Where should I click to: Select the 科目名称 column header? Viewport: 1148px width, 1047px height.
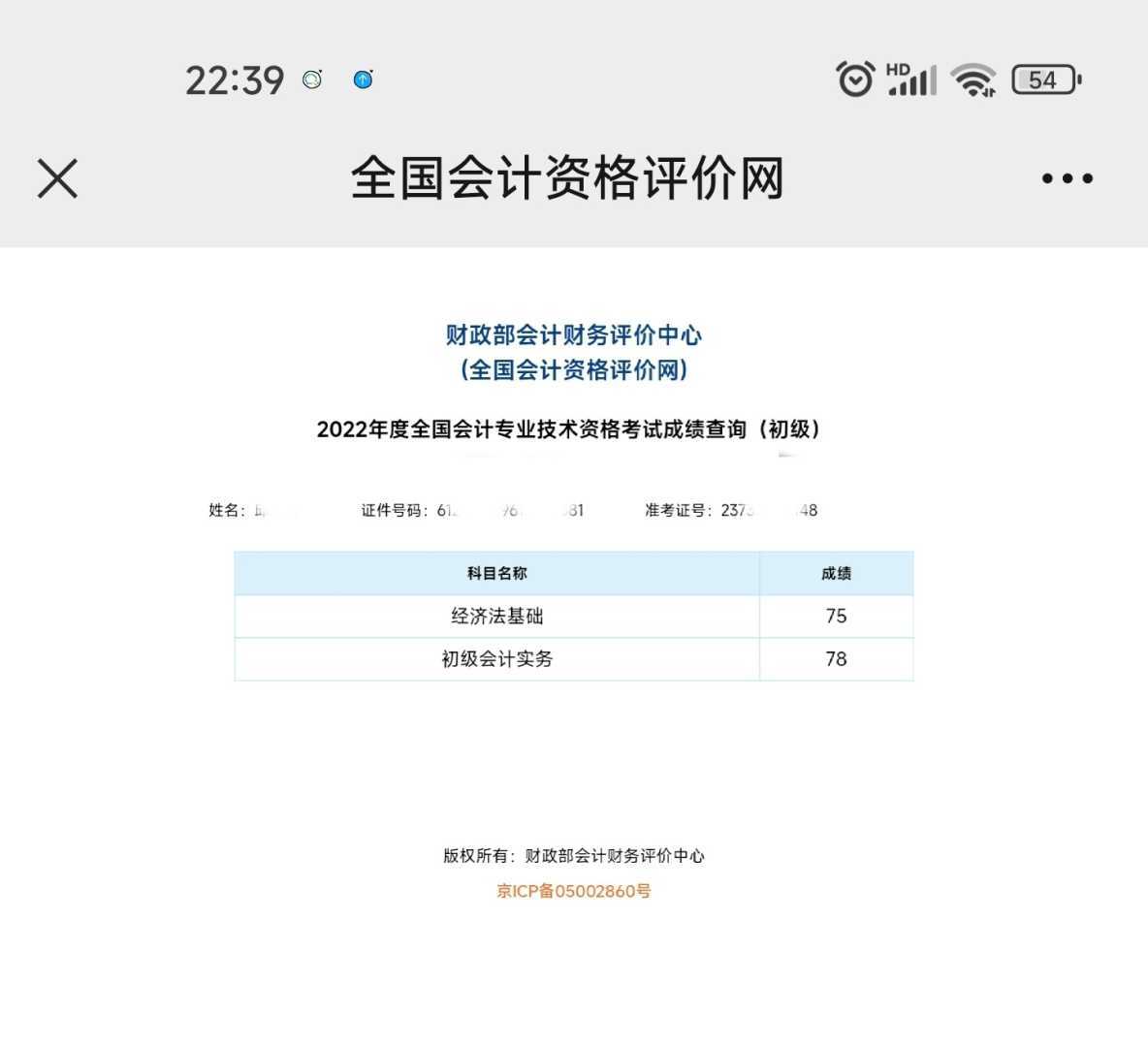click(496, 573)
